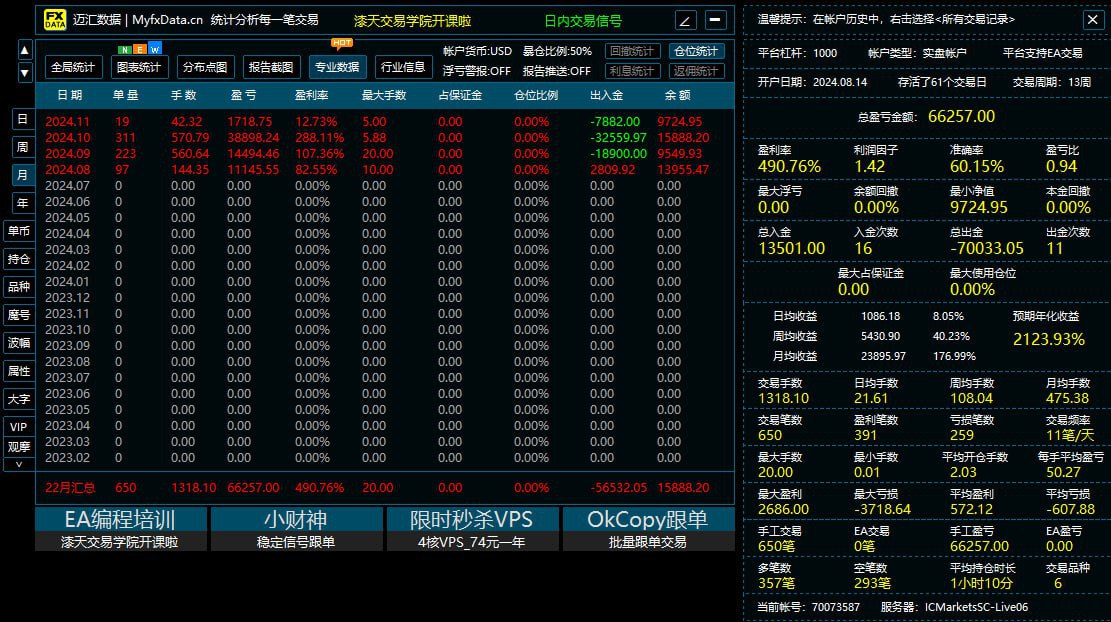Select the 2024.11 row date

[67, 122]
